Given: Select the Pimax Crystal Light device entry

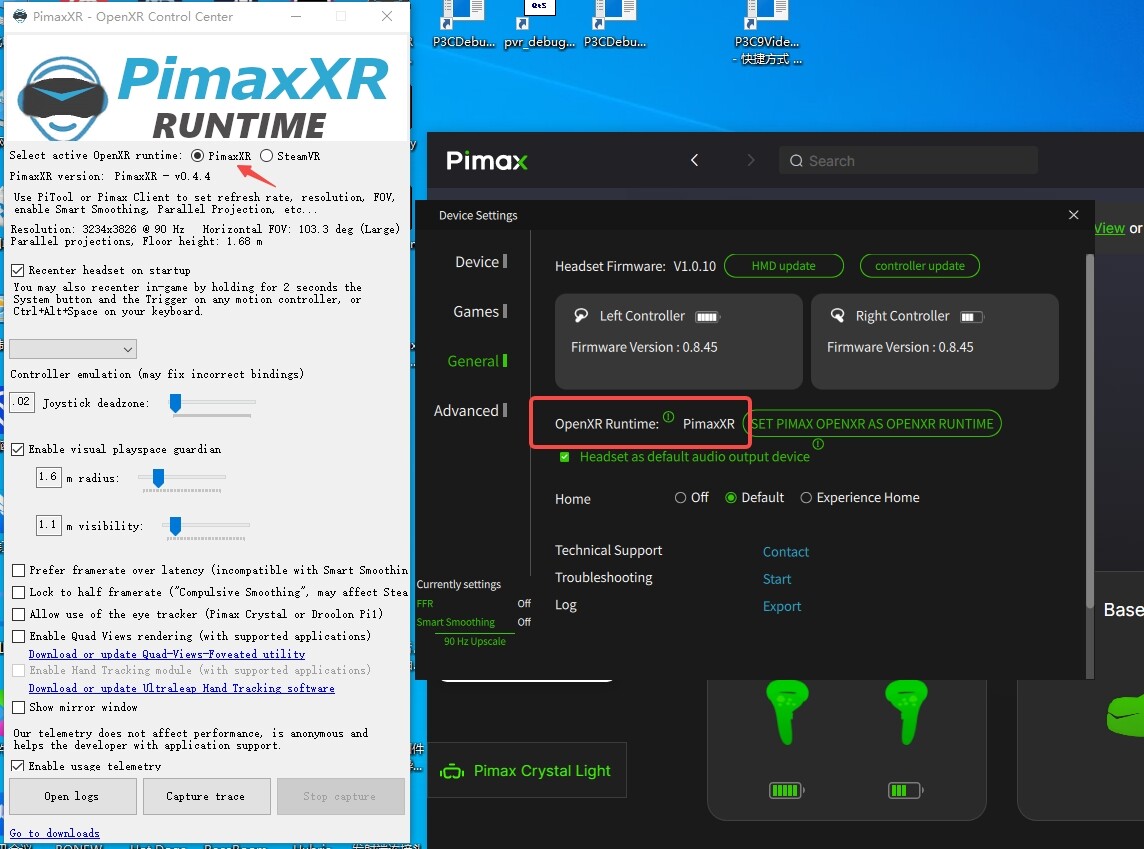Looking at the screenshot, I should [527, 771].
